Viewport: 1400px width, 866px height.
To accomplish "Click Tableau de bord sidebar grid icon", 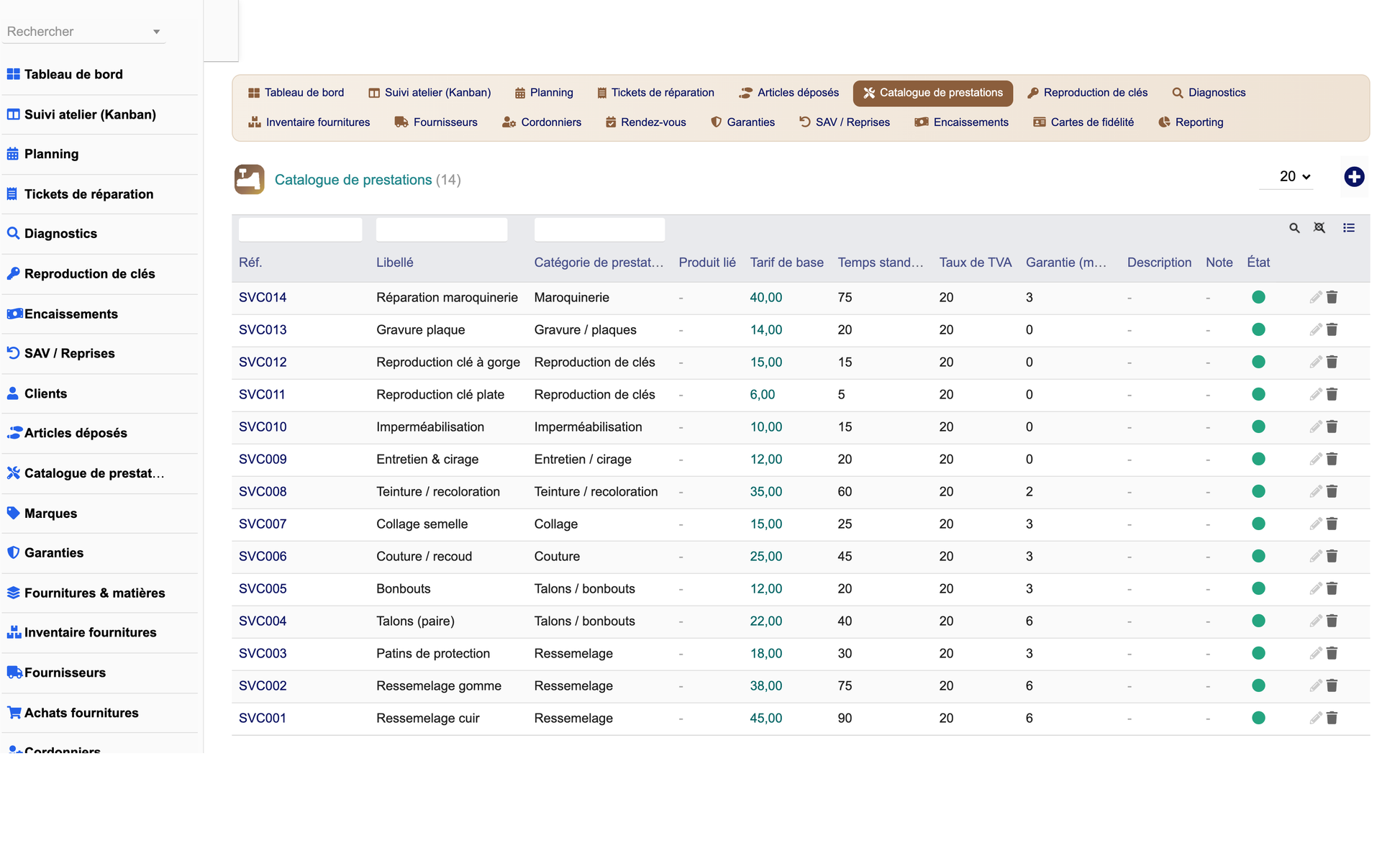I will click(x=13, y=74).
